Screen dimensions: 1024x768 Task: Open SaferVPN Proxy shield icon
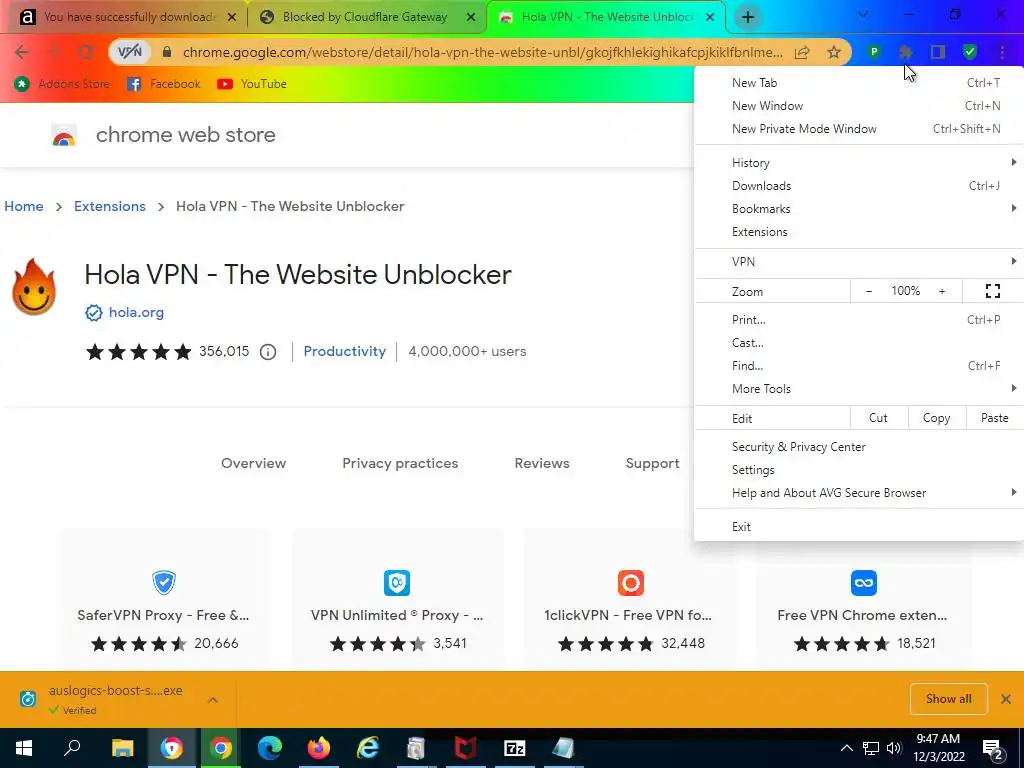point(163,583)
